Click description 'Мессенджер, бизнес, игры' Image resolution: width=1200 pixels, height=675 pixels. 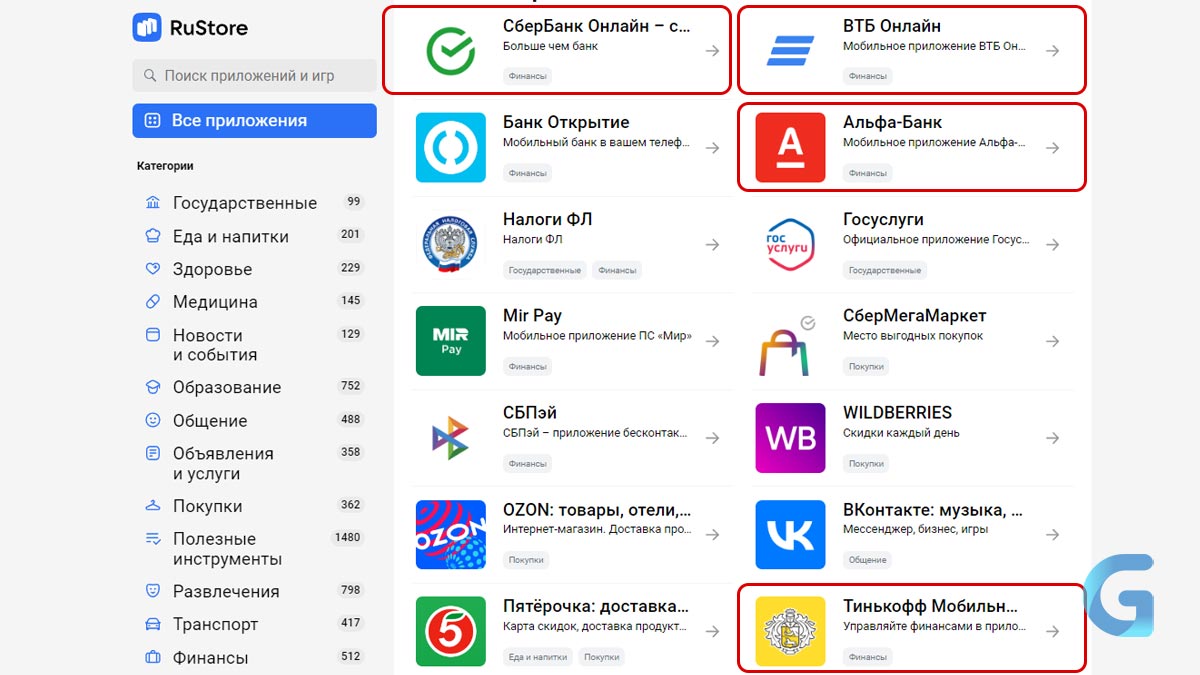click(x=916, y=530)
